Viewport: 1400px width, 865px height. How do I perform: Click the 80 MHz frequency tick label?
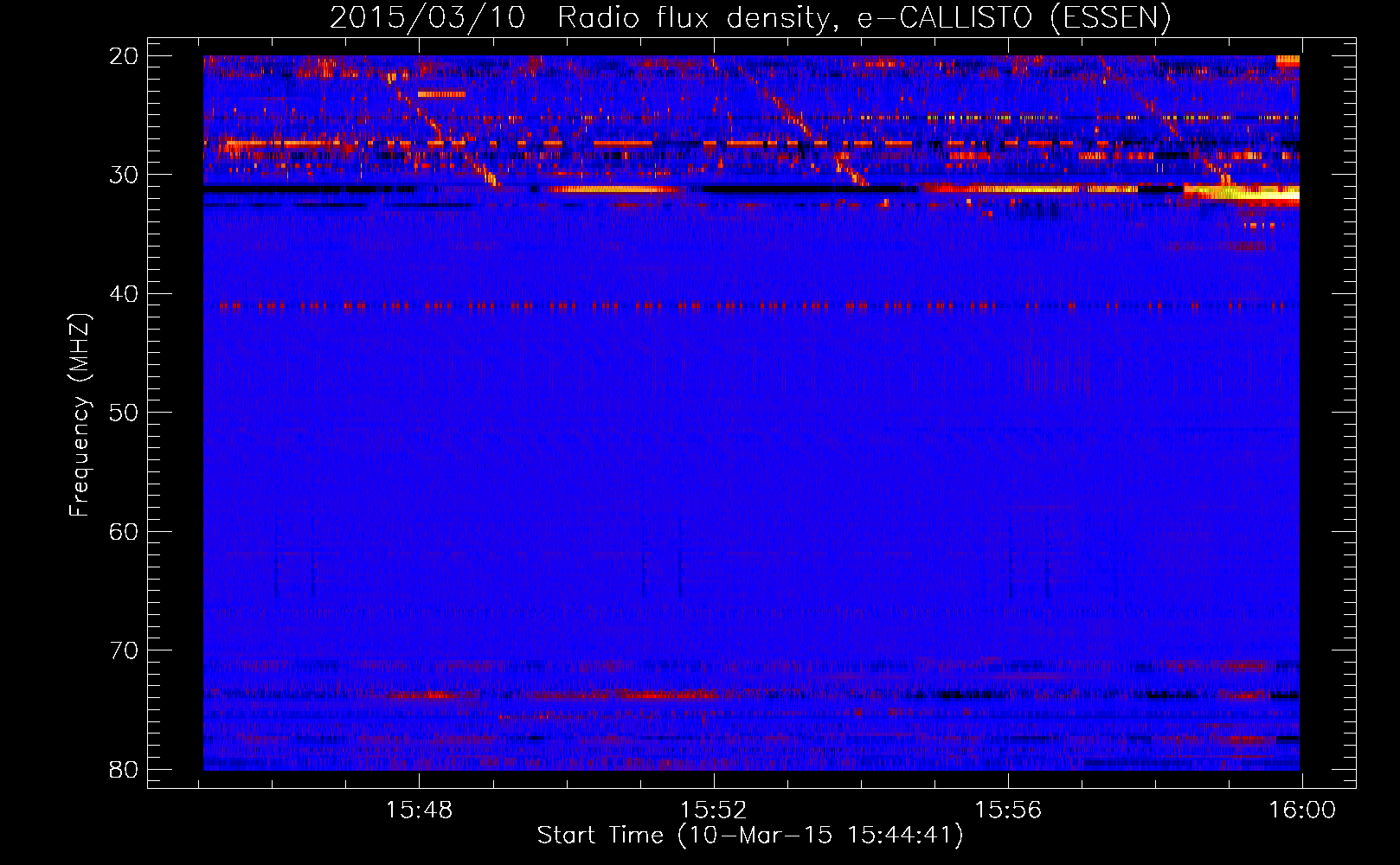124,769
